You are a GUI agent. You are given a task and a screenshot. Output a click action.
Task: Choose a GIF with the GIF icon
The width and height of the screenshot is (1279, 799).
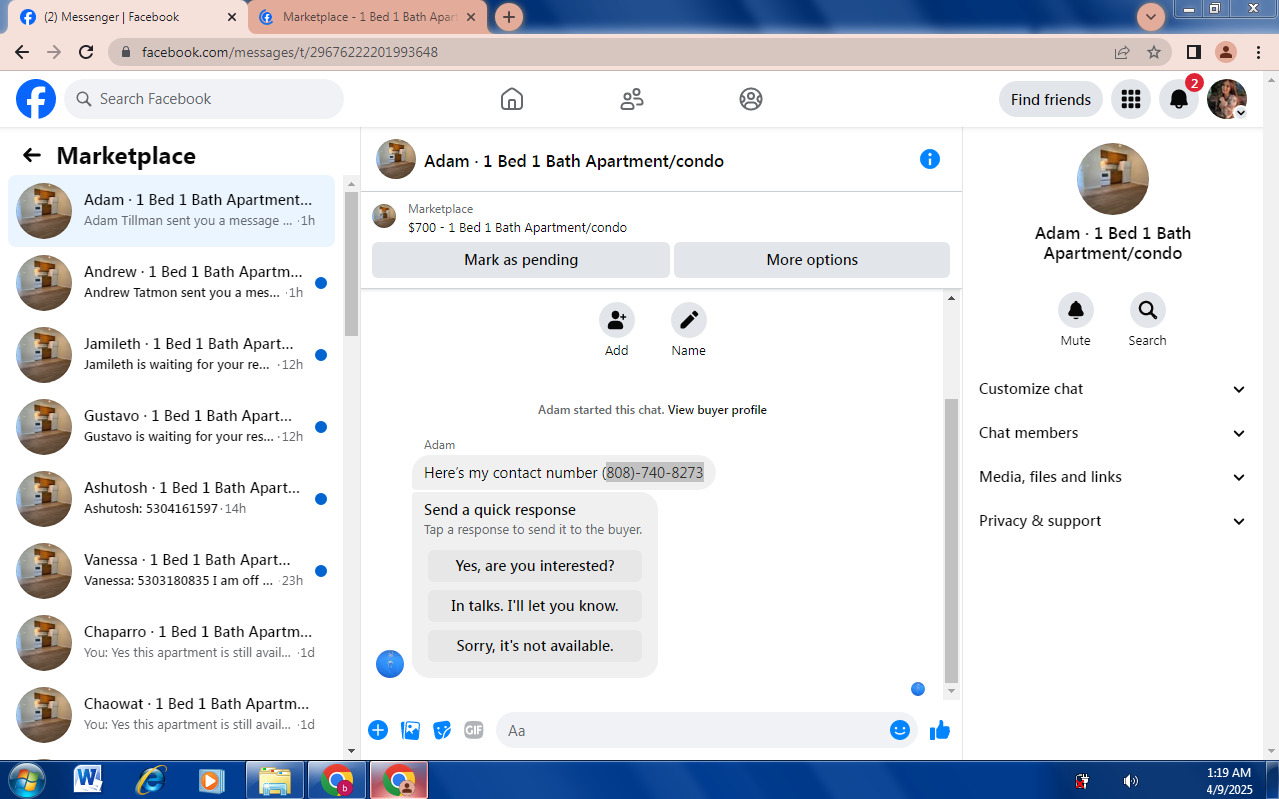click(x=474, y=730)
